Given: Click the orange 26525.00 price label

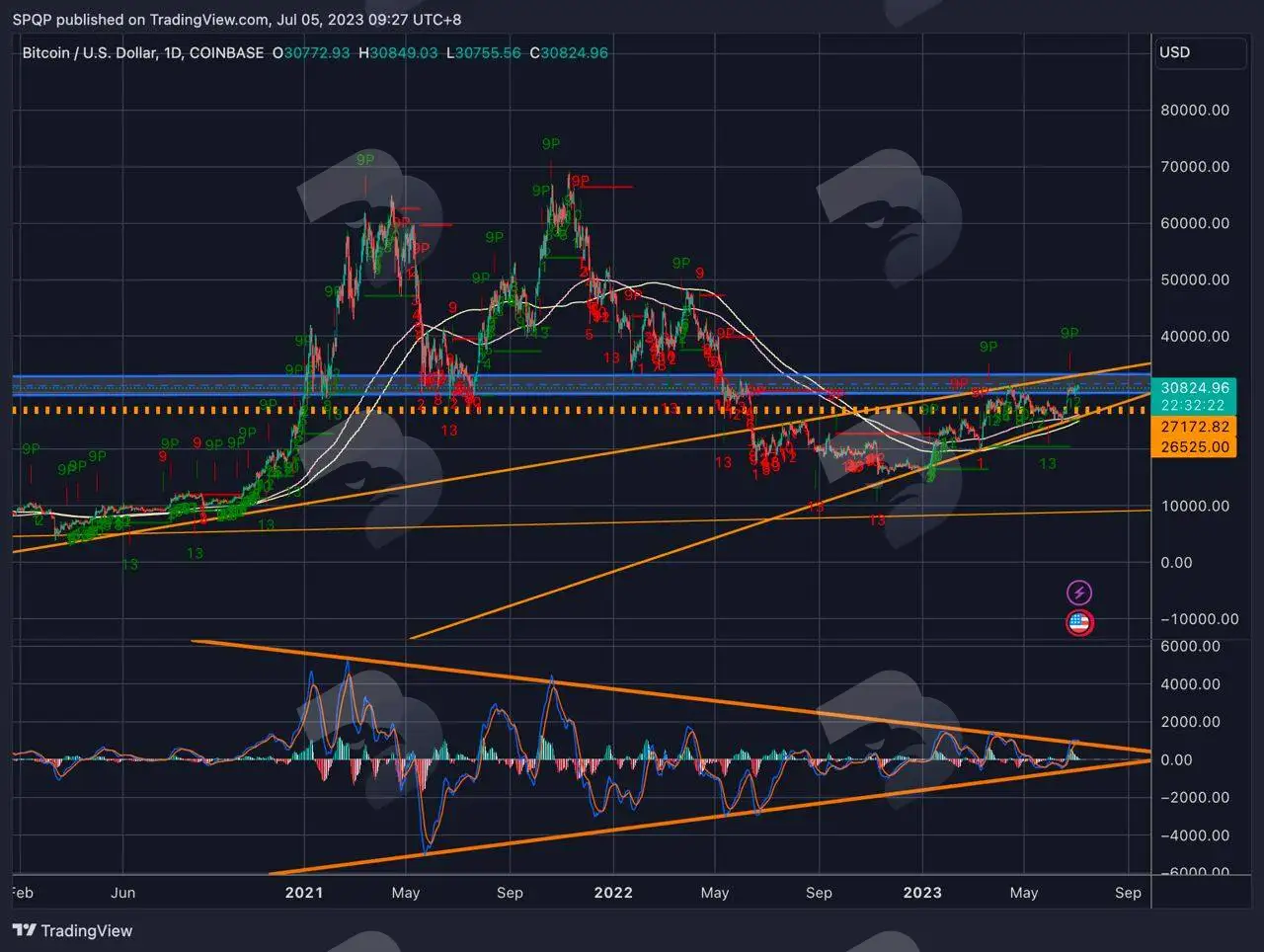Looking at the screenshot, I should click(x=1195, y=446).
